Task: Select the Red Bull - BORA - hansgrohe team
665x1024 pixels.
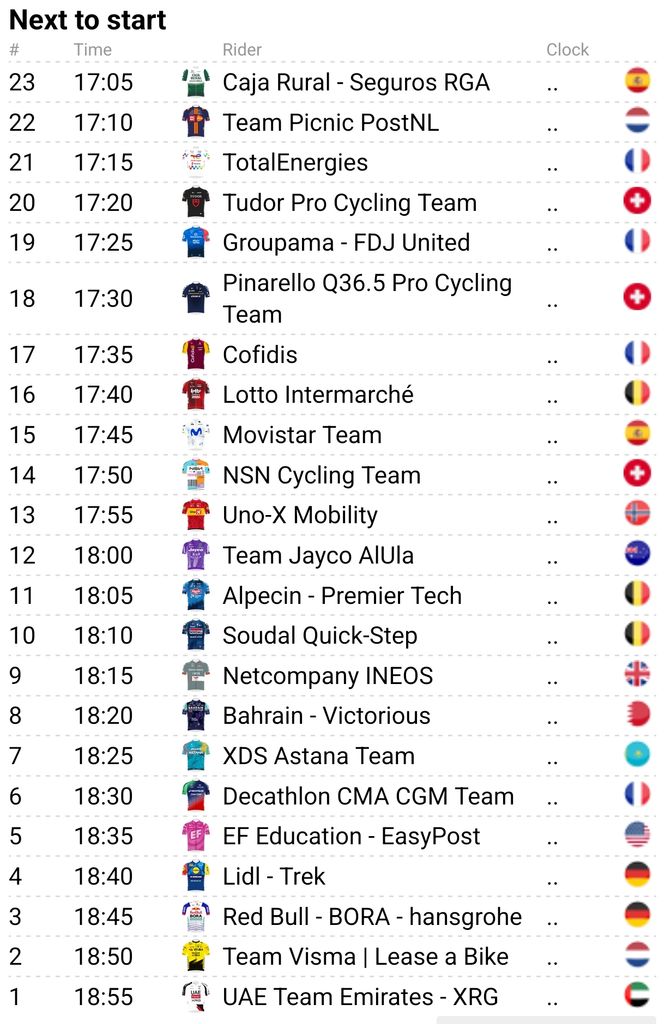Action: [372, 916]
